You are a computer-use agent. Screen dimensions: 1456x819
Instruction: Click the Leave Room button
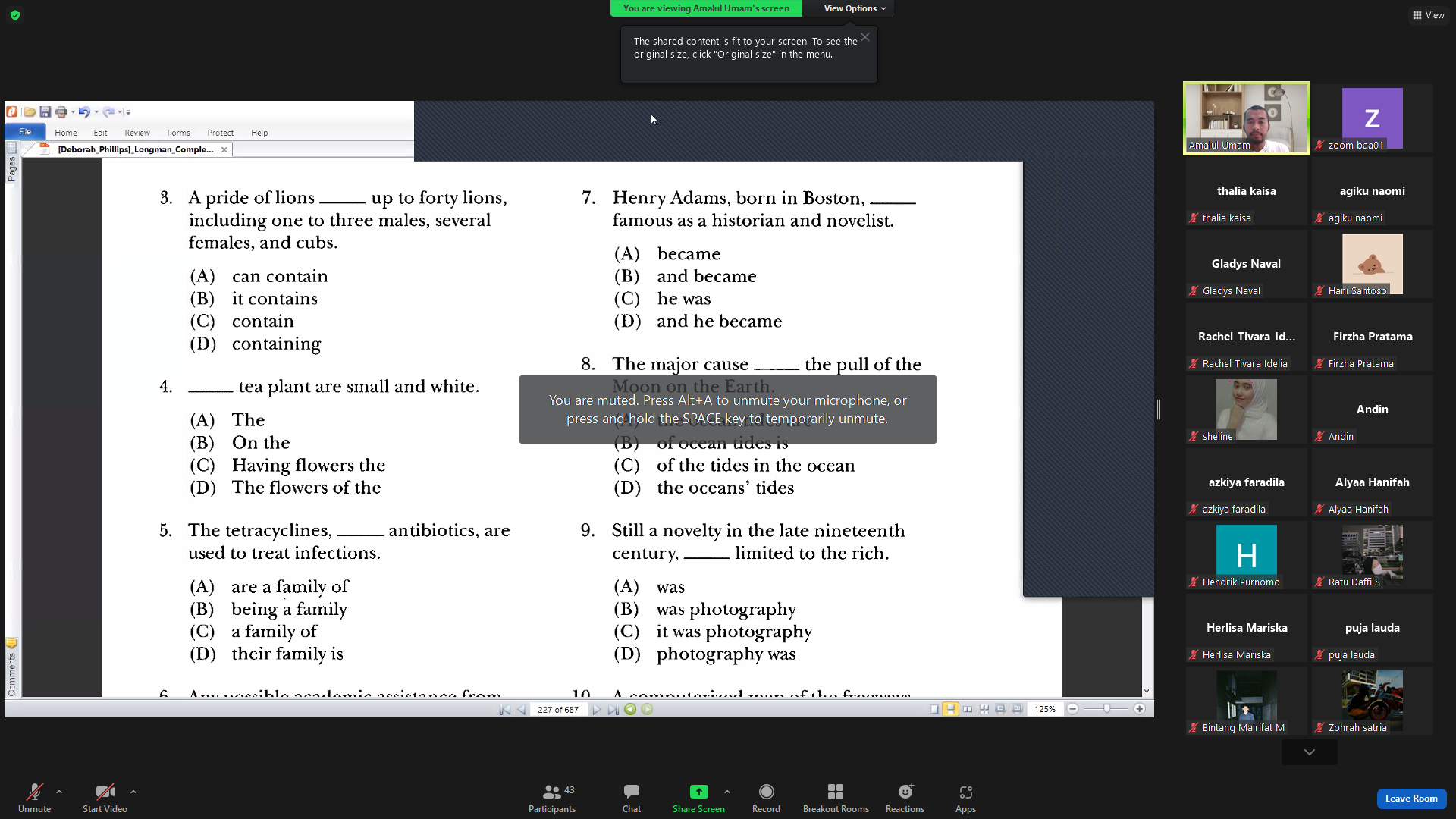point(1411,799)
